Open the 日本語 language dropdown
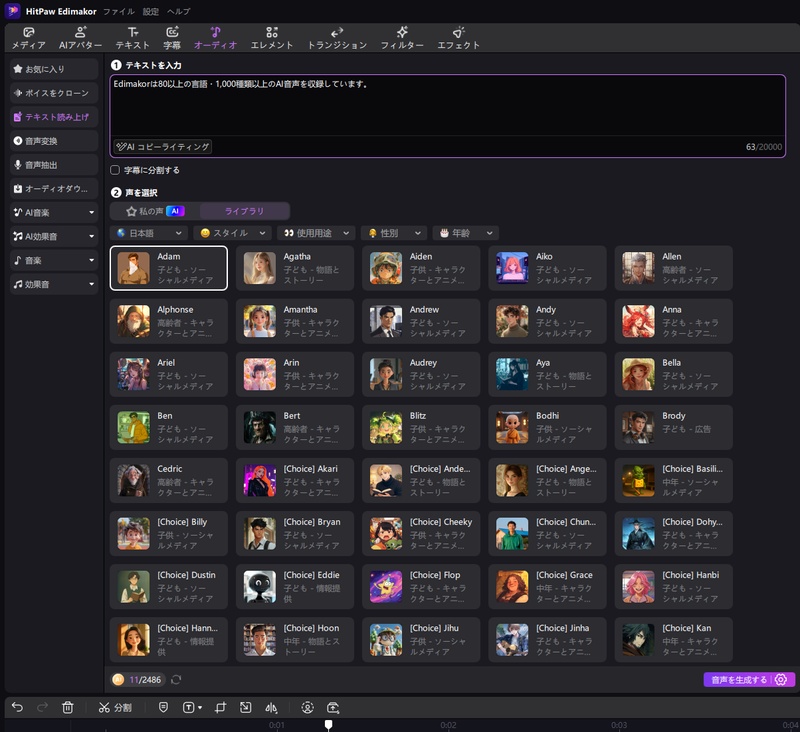The image size is (800, 732). [x=148, y=233]
